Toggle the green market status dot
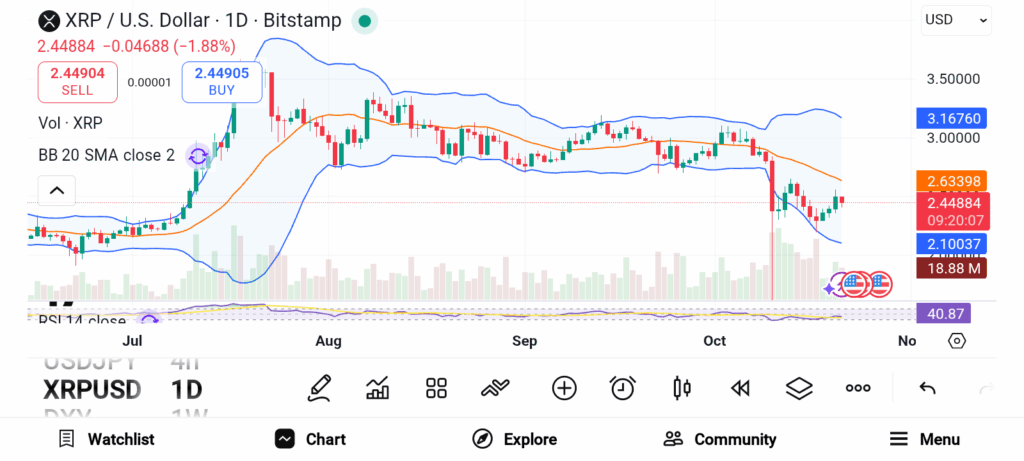The image size is (1024, 461). [365, 21]
